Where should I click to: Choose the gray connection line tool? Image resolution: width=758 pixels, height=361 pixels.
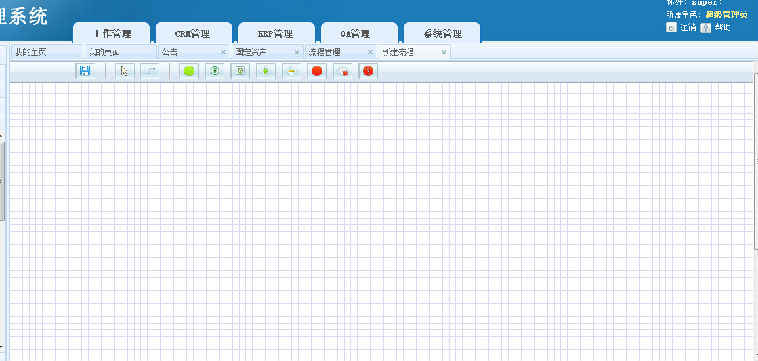pos(150,71)
